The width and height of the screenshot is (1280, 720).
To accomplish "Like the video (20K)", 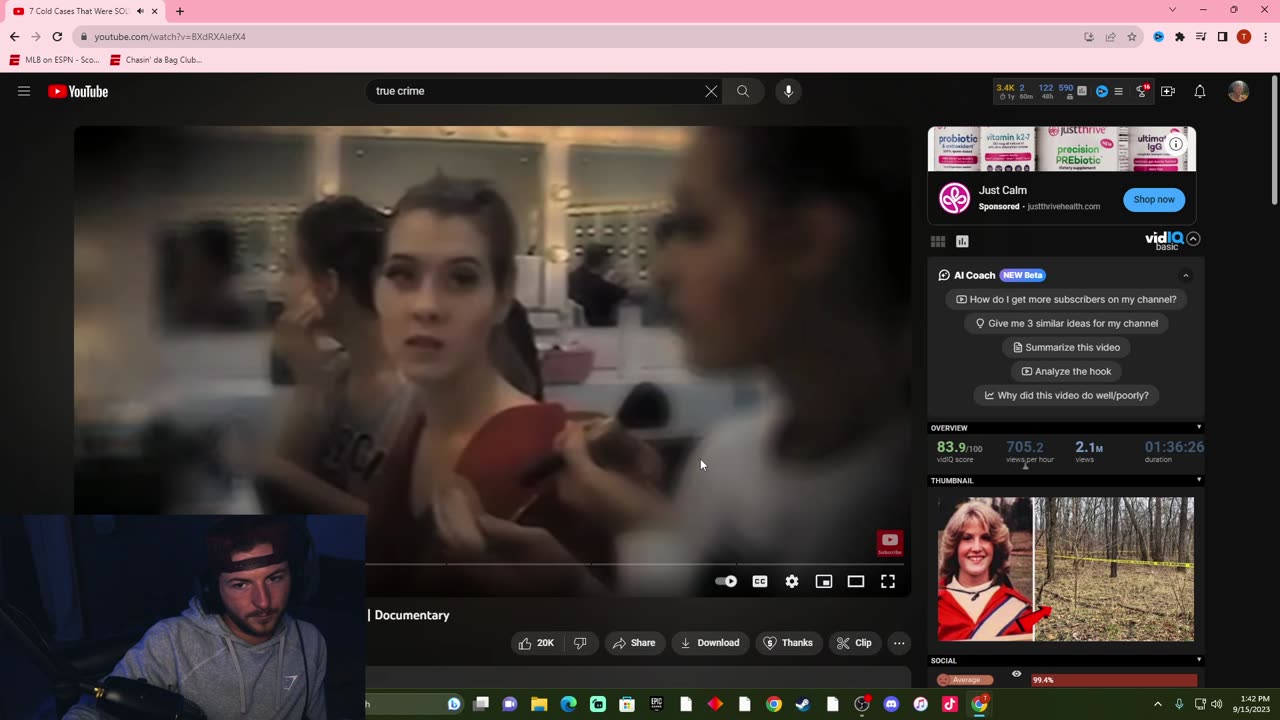I will coord(536,643).
